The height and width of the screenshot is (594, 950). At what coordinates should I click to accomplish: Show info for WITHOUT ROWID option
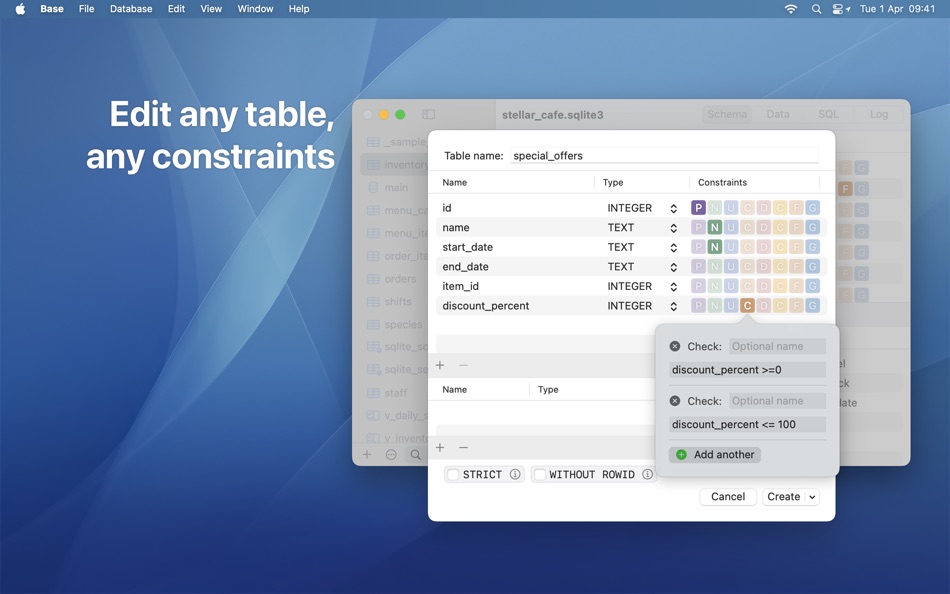(x=647, y=475)
